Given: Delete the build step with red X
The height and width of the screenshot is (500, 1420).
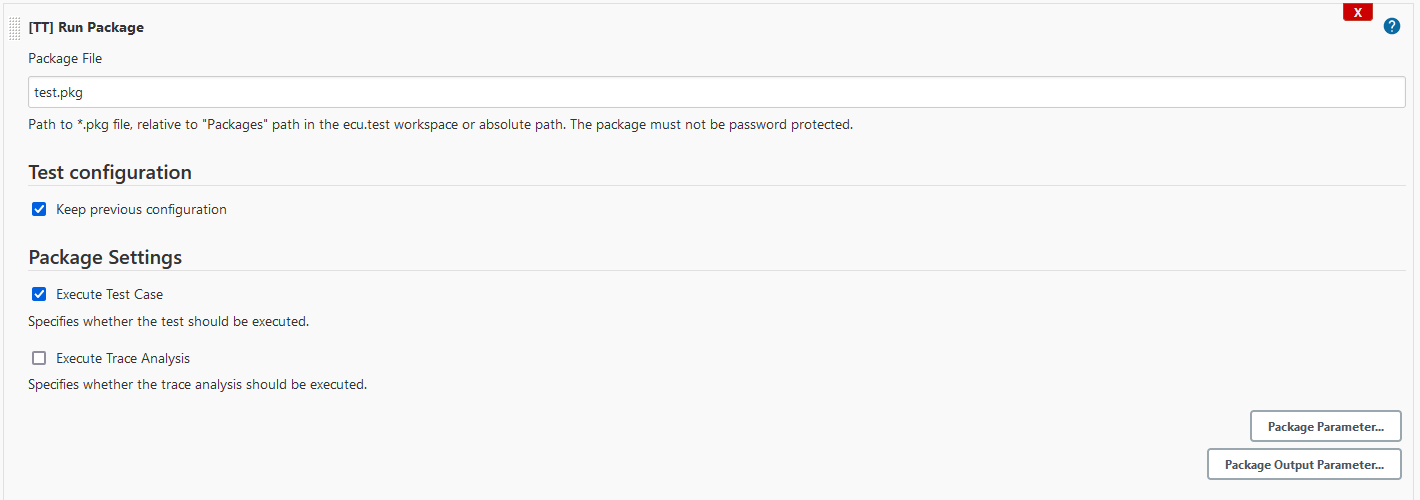Looking at the screenshot, I should click(1357, 12).
